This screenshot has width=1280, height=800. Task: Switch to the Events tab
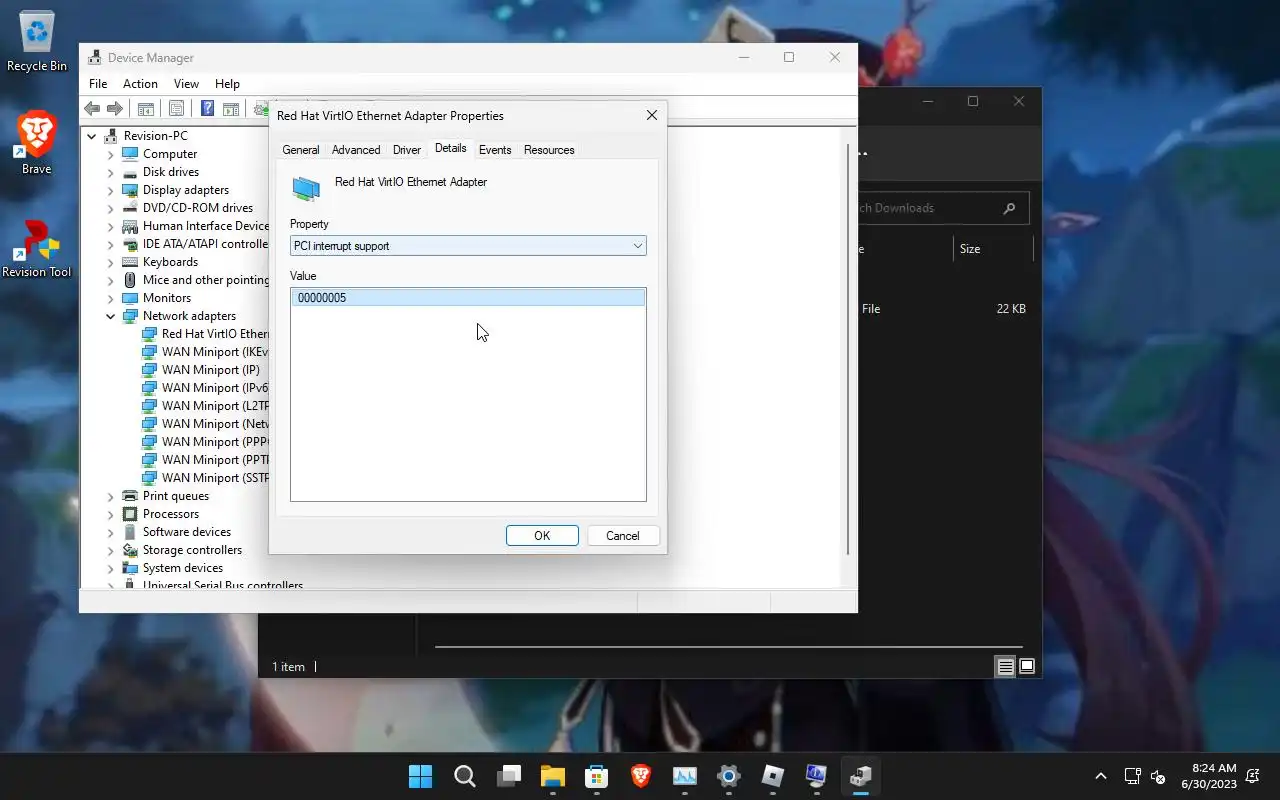pos(495,150)
